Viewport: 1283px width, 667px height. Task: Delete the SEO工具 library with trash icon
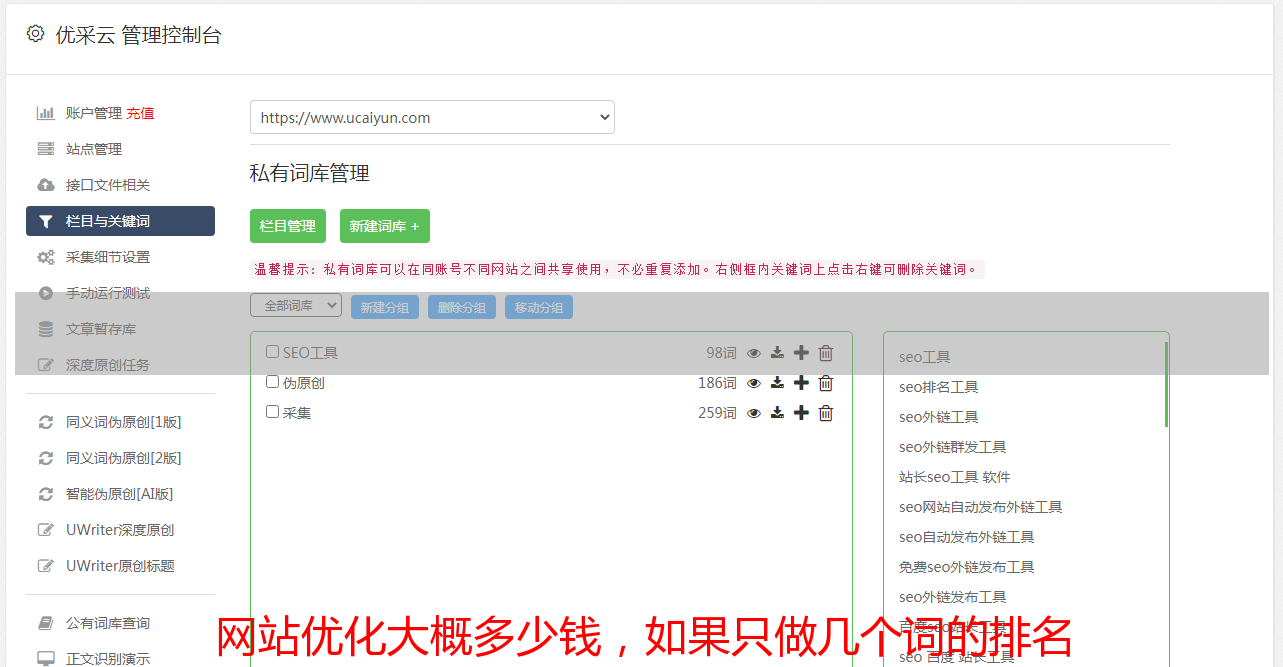(826, 353)
